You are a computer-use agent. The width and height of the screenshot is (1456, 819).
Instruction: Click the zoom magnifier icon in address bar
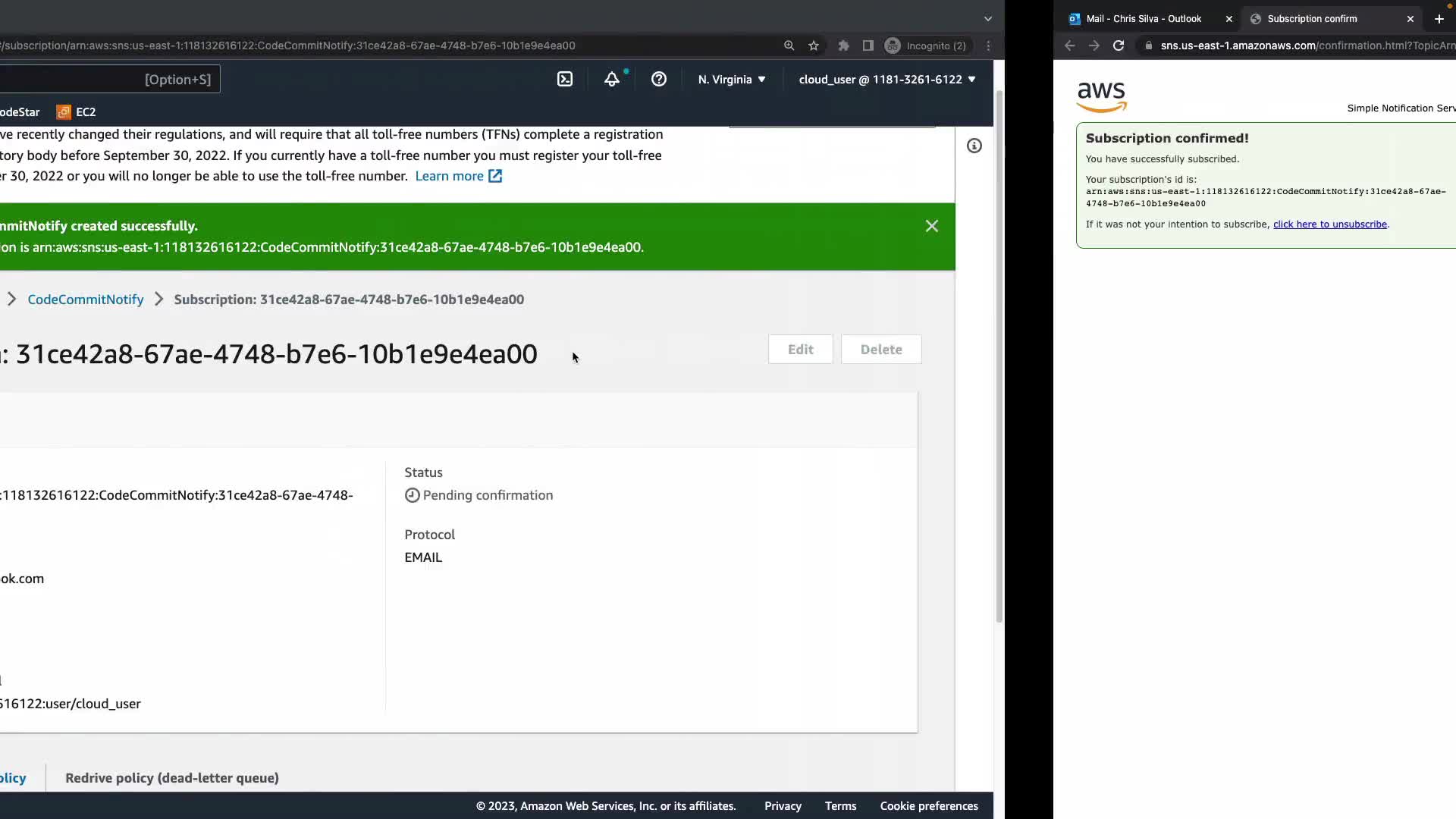(x=789, y=45)
